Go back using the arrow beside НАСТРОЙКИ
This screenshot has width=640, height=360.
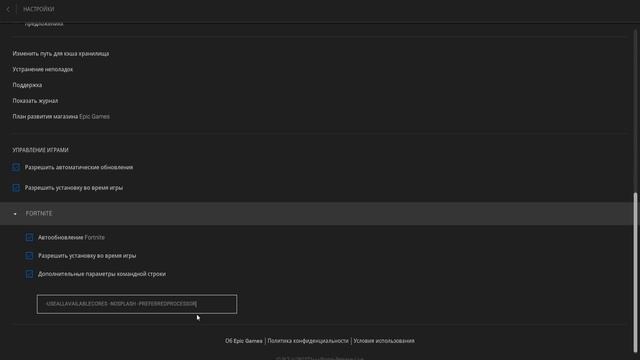click(x=8, y=9)
